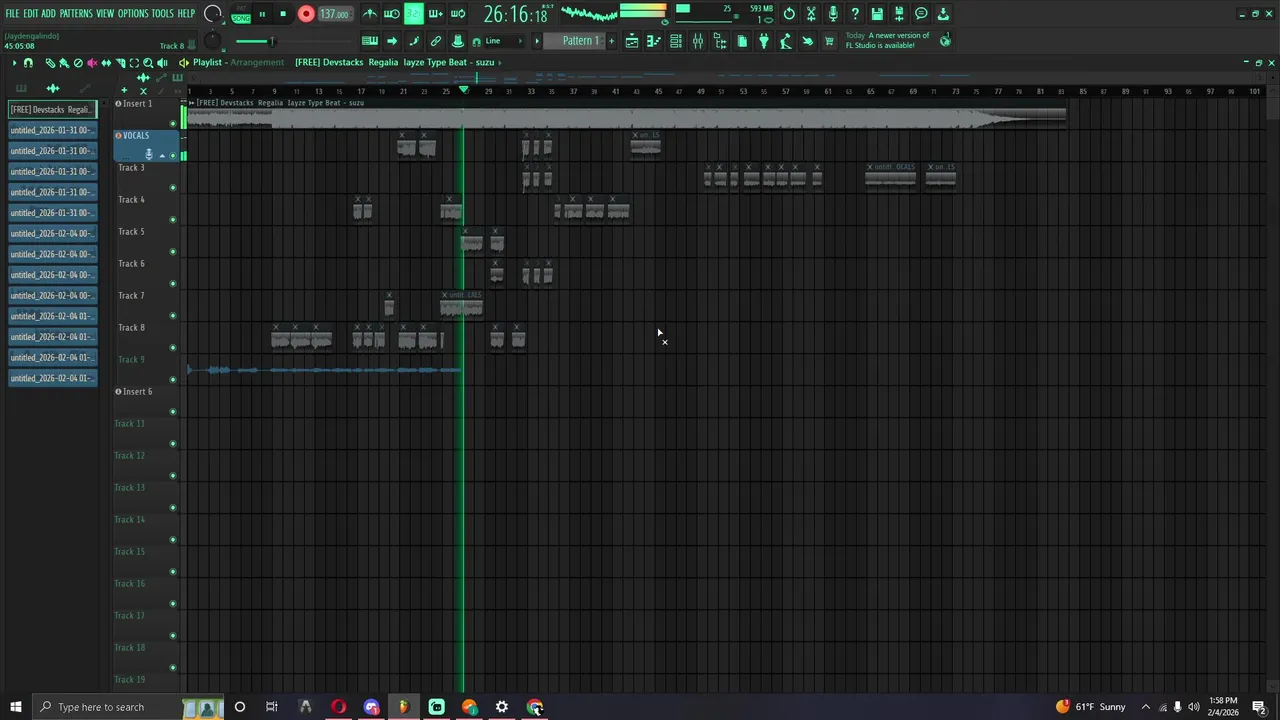
Task: Open the help question mark icon
Action: 855,14
